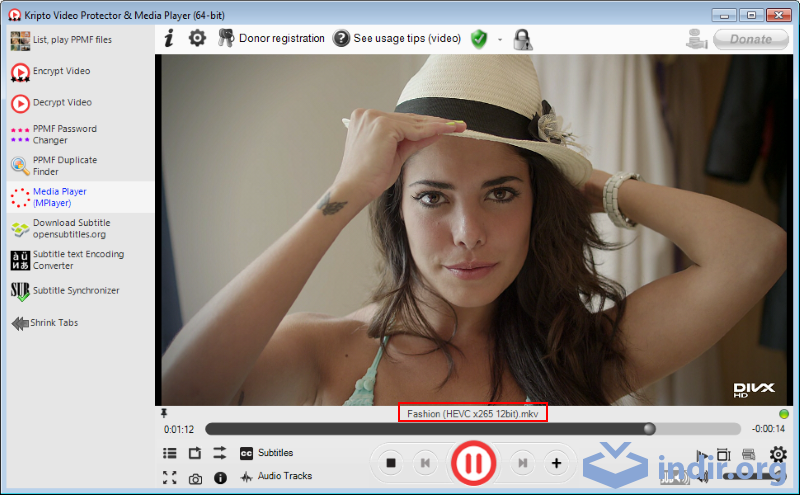Open the Audio Tracks menu
The width and height of the screenshot is (800, 495).
click(276, 476)
